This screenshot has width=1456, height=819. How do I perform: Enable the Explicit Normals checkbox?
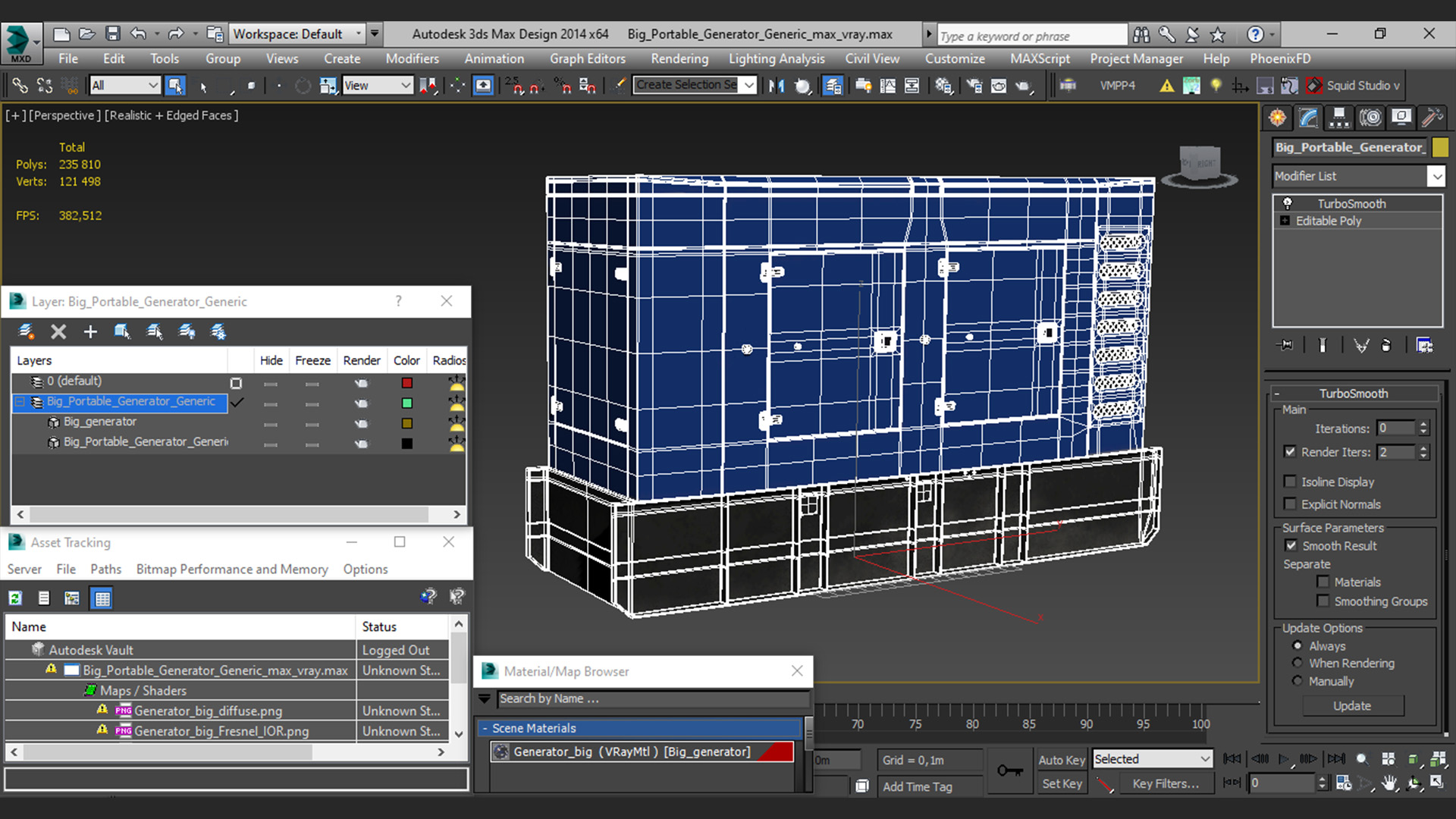(1290, 504)
